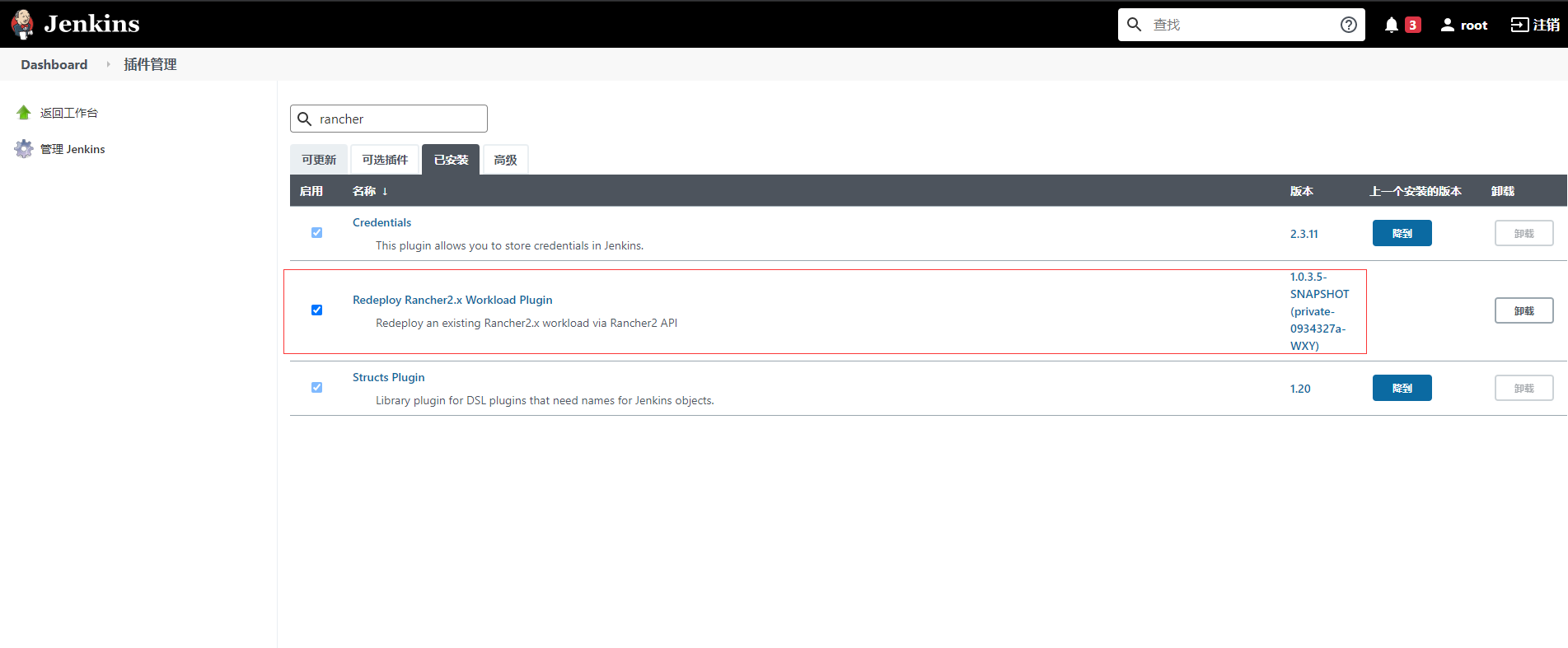This screenshot has height=648, width=1568.
Task: Open 管理 Jenkins sidebar link
Action: point(73,149)
